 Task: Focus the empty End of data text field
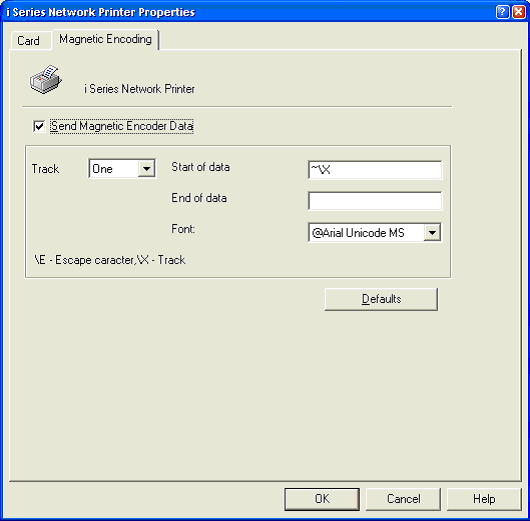coord(375,201)
